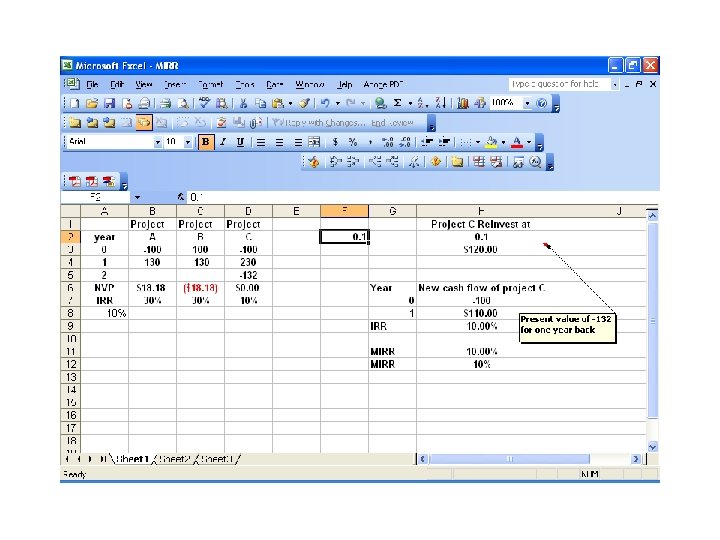Open the Font Color red A swatch
This screenshot has height=540, width=720.
click(x=517, y=142)
